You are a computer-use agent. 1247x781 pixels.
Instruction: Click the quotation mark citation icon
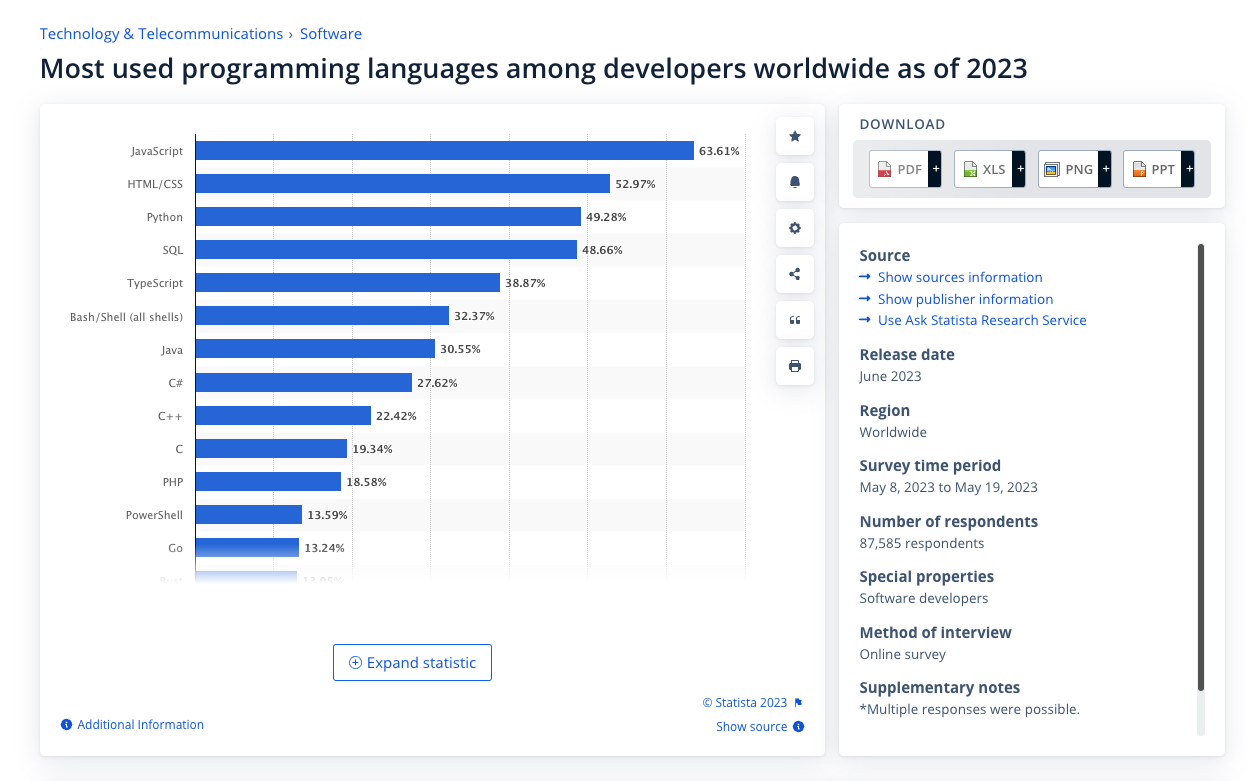pyautogui.click(x=795, y=320)
